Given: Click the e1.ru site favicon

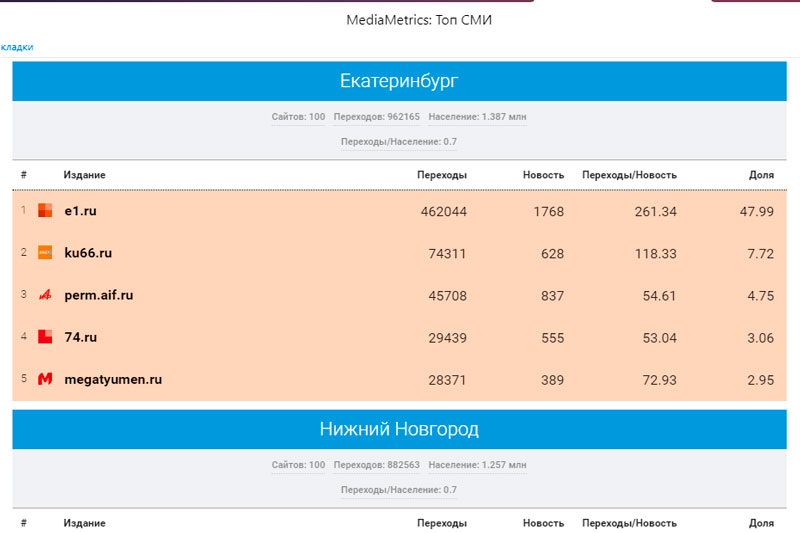Looking at the screenshot, I should pyautogui.click(x=45, y=211).
